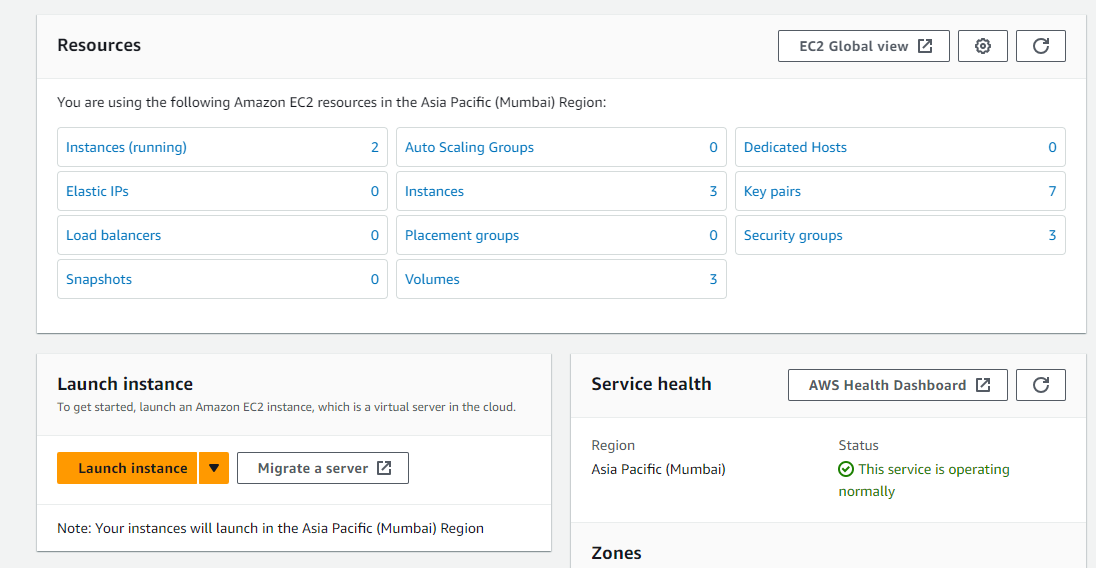Refresh the Service health panel

tap(1040, 385)
